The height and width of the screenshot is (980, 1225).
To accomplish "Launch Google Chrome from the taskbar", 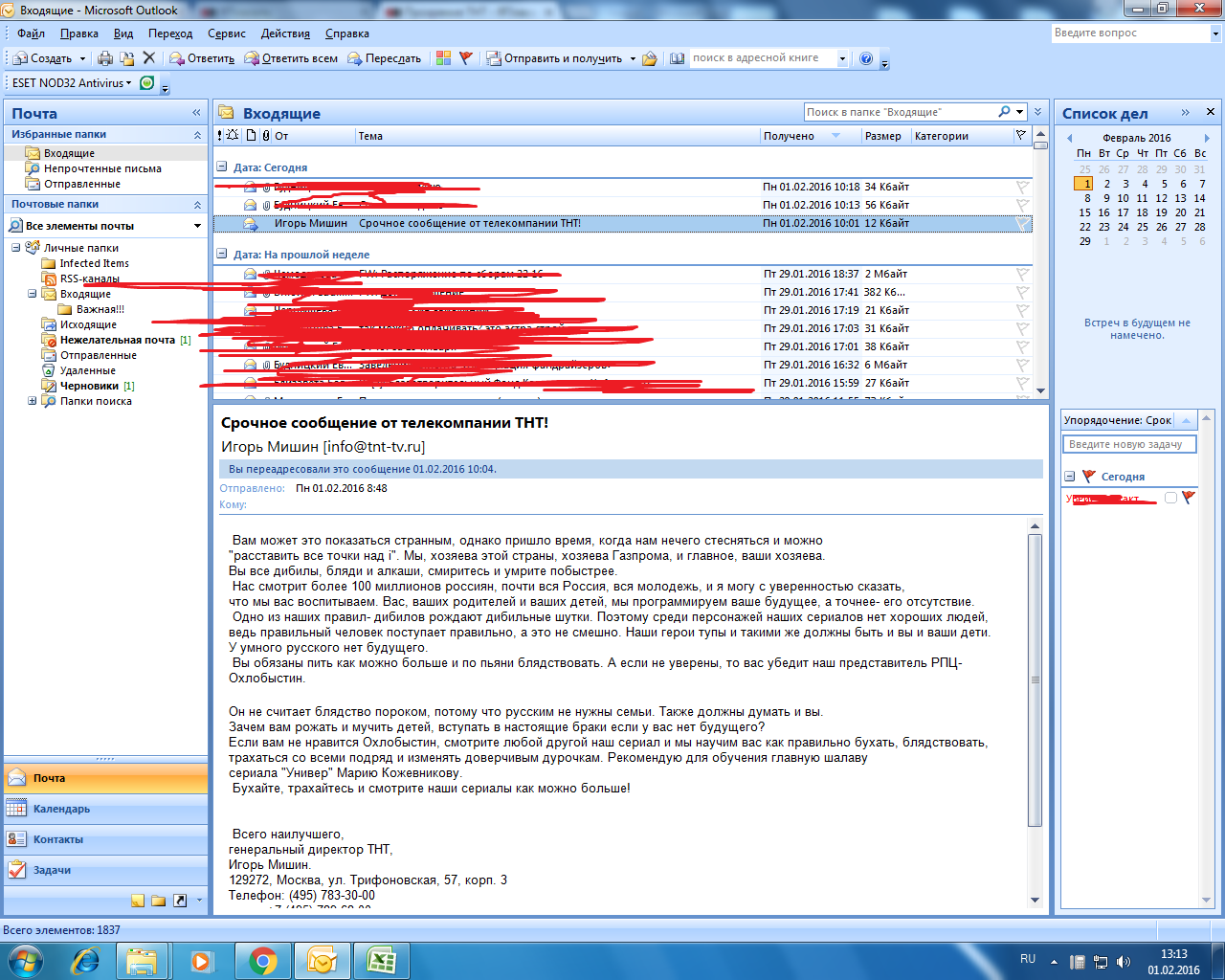I will point(262,960).
